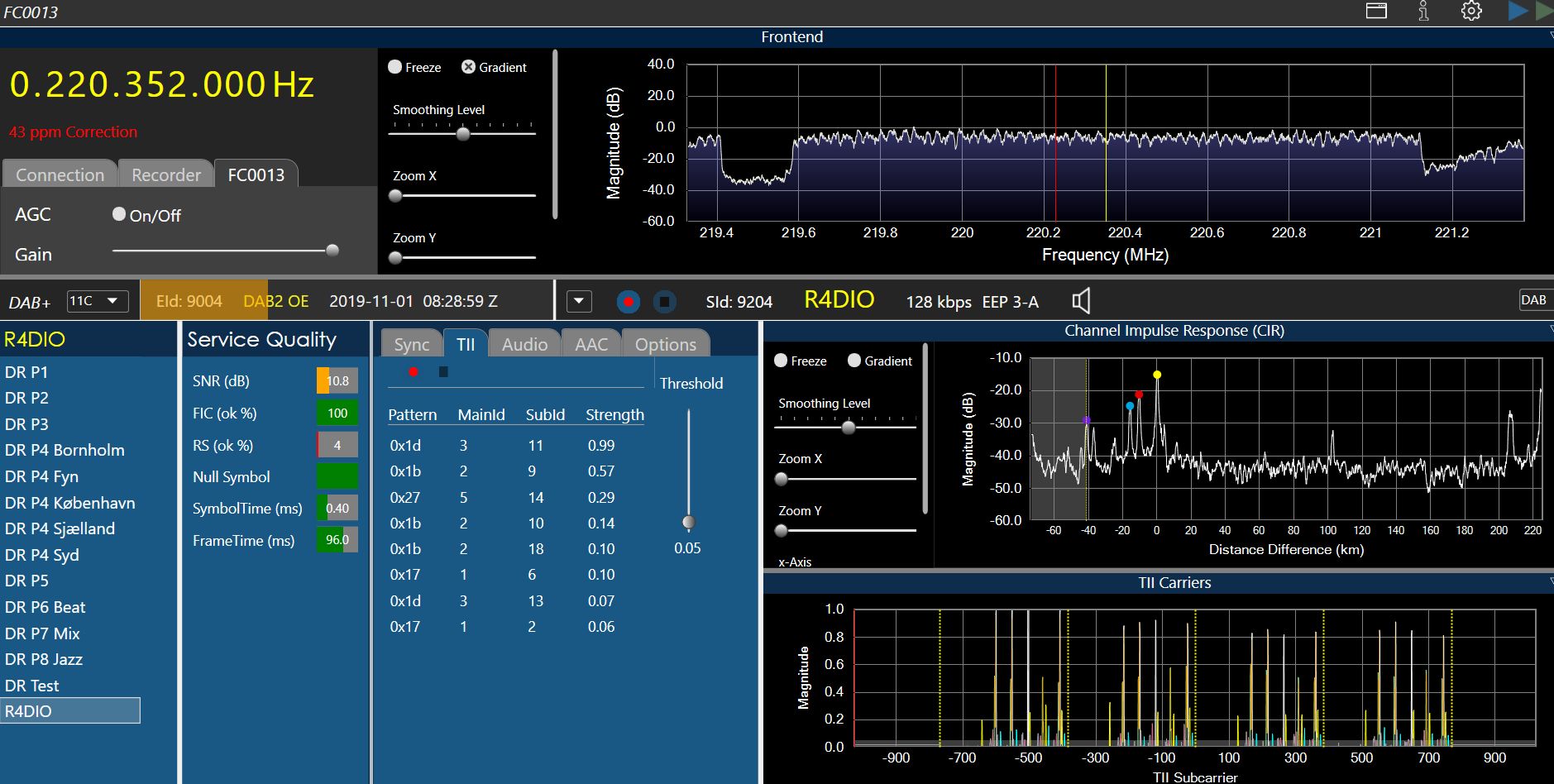1554x784 pixels.
Task: Click the information icon in top bar
Action: coord(1423,12)
